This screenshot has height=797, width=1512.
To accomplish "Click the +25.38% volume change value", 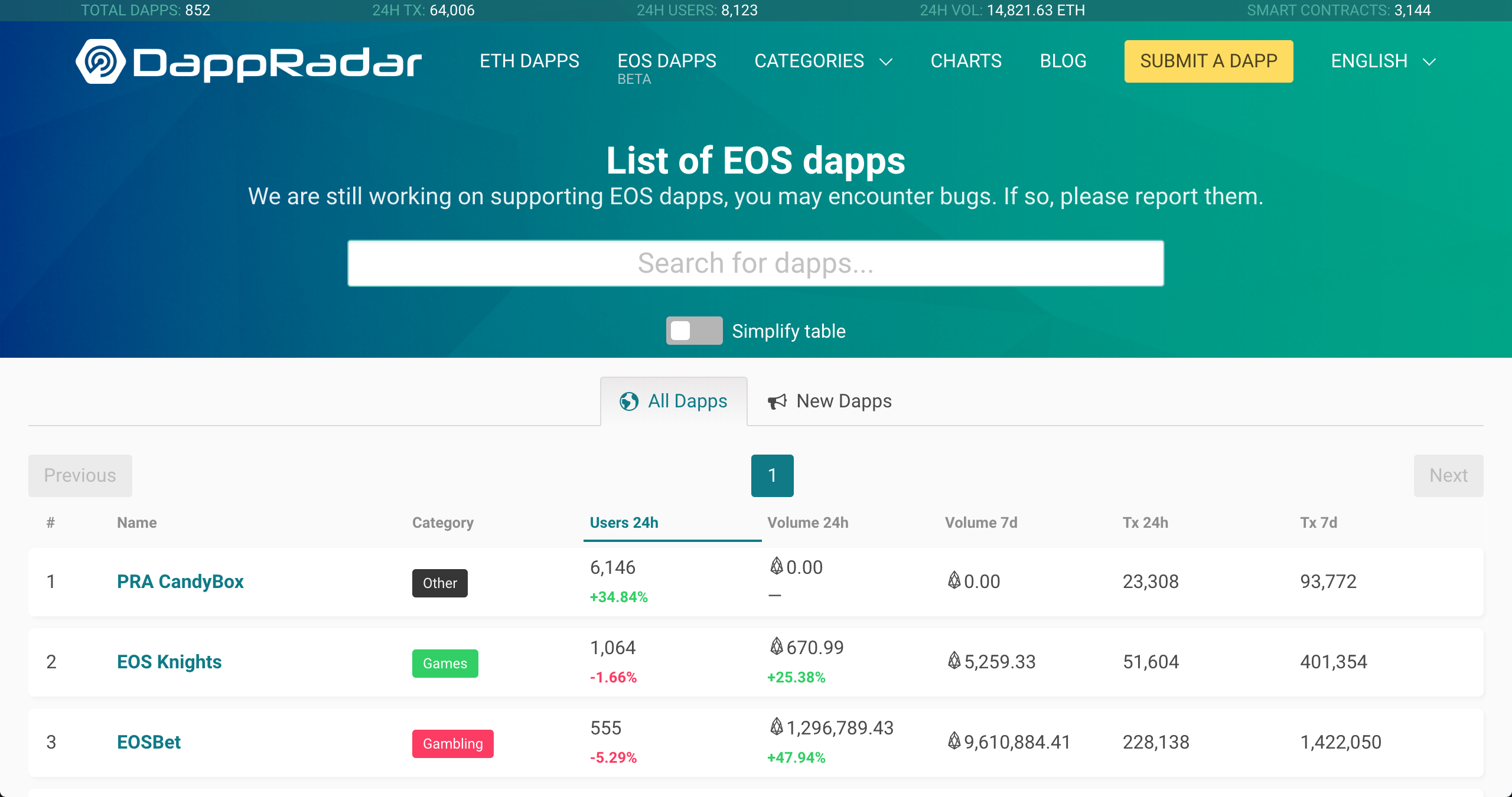I will coord(796,677).
